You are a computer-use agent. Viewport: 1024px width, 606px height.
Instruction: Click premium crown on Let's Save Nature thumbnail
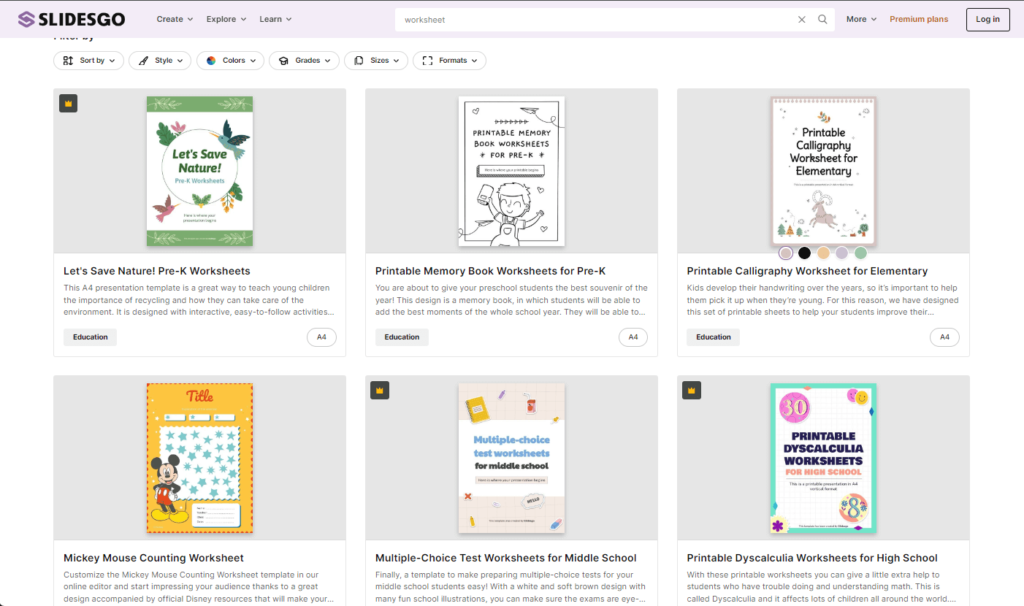click(x=68, y=103)
